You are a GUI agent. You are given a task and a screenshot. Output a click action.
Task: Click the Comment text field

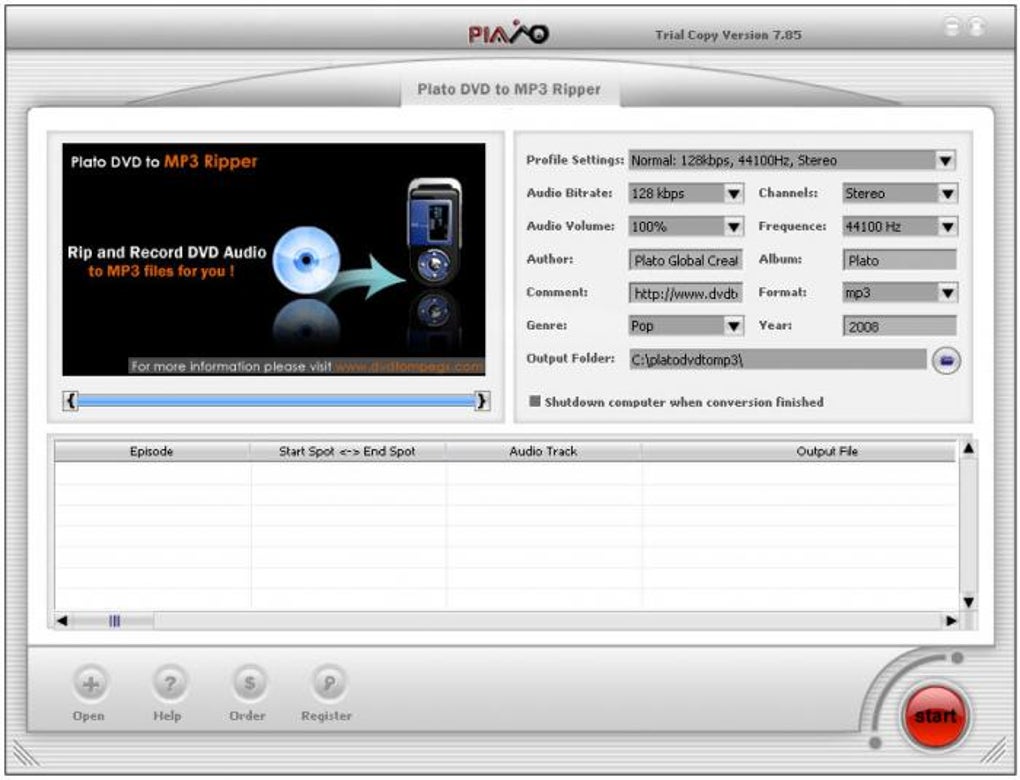(686, 293)
